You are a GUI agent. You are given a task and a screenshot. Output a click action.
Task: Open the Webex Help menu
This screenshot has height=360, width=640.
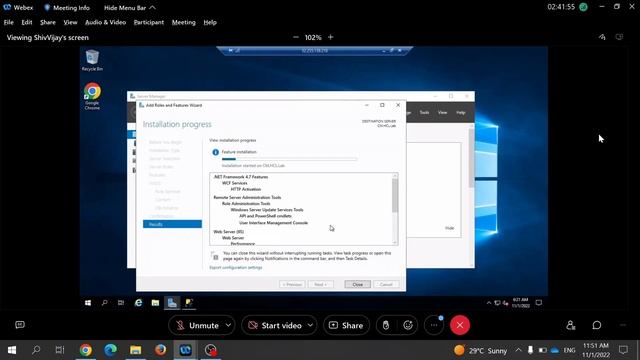(210, 22)
